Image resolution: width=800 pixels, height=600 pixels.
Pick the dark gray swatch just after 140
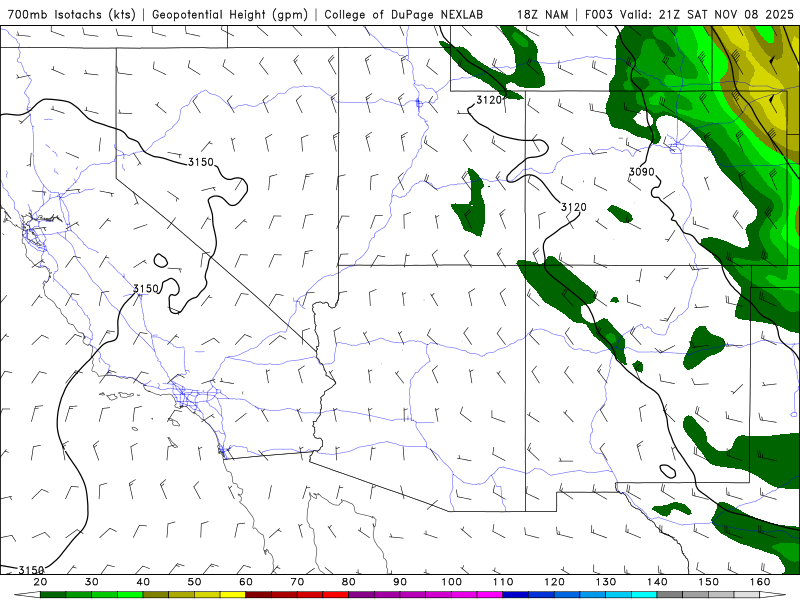[x=670, y=595]
